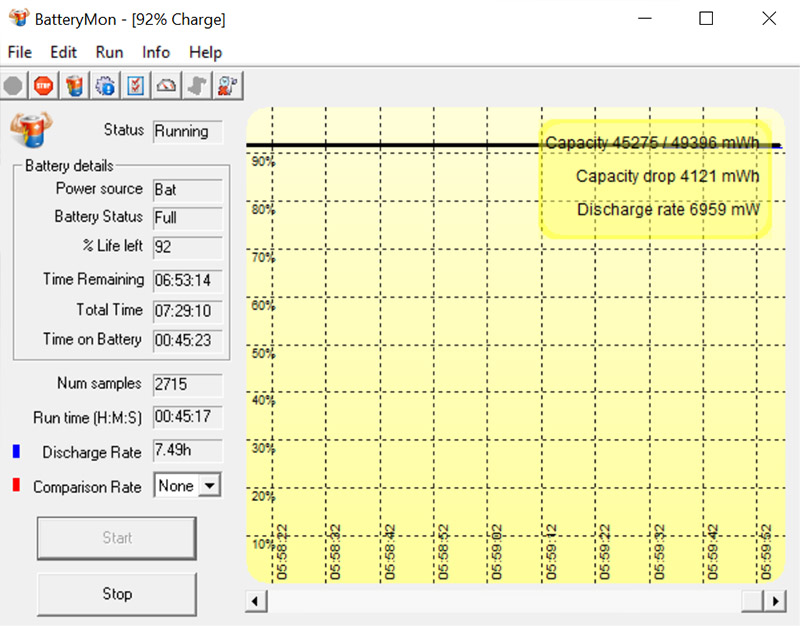This screenshot has height=626, width=800.
Task: Click the BatteryMon logo beside Status
Action: [x=31, y=131]
